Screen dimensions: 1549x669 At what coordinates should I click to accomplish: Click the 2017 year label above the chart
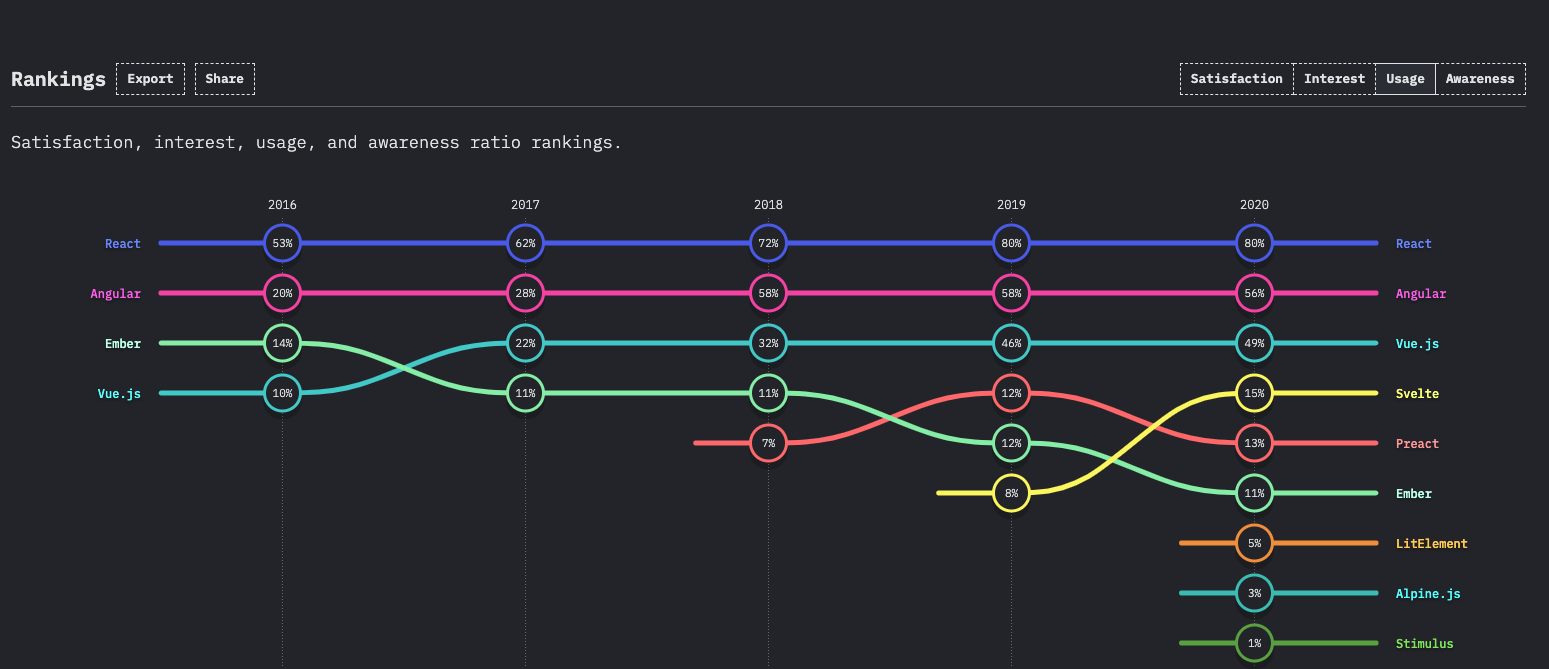point(525,204)
